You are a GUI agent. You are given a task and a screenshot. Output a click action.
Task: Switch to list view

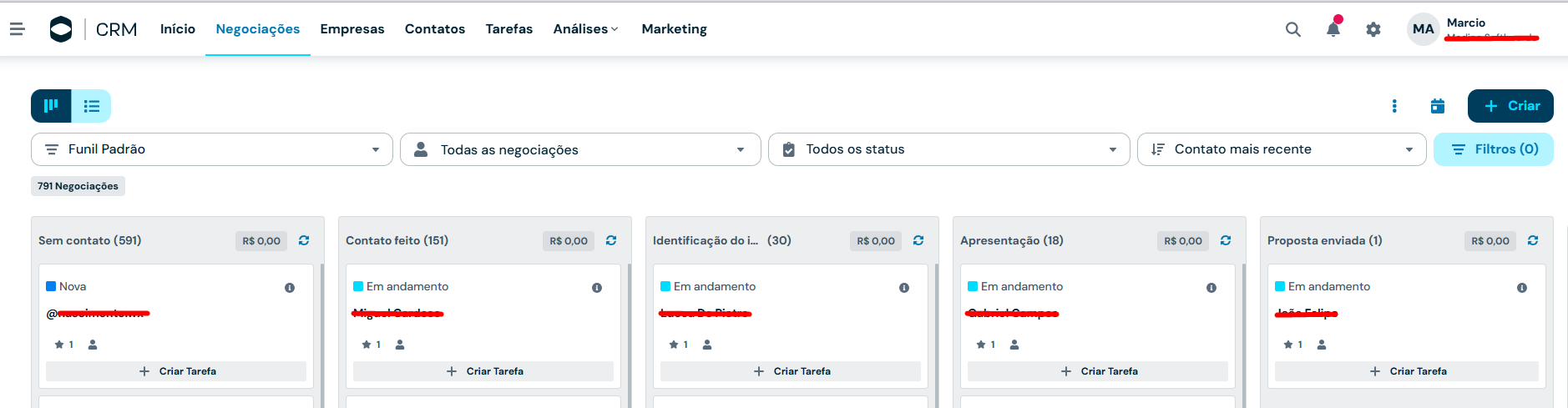91,106
